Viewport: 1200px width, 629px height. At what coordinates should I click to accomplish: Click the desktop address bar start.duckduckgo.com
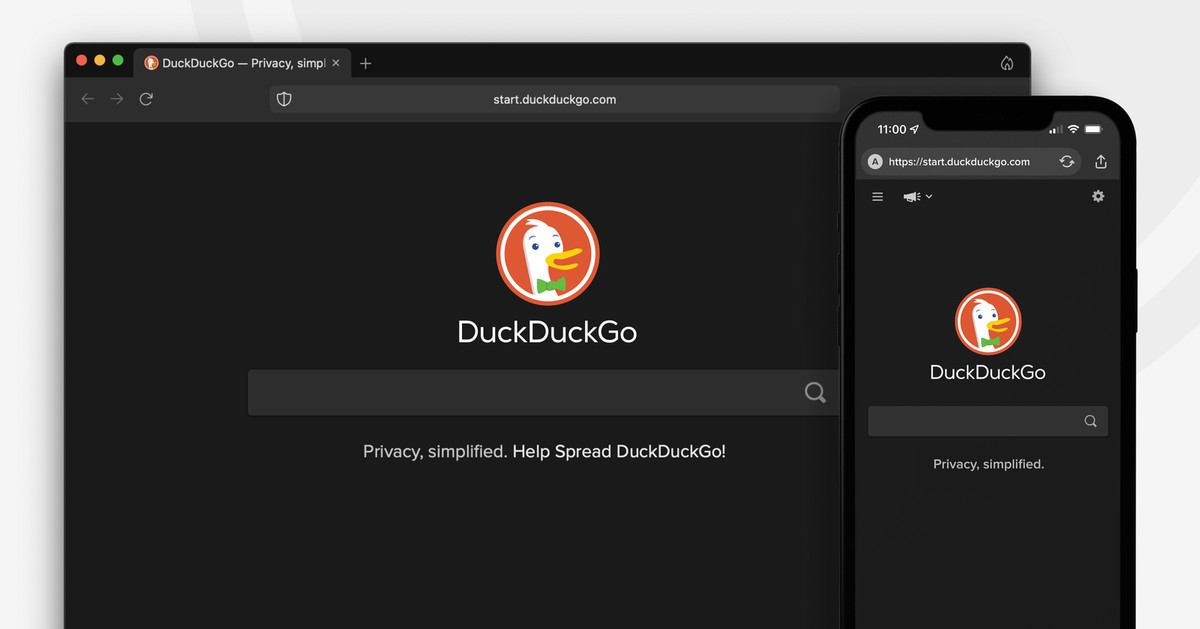point(554,99)
